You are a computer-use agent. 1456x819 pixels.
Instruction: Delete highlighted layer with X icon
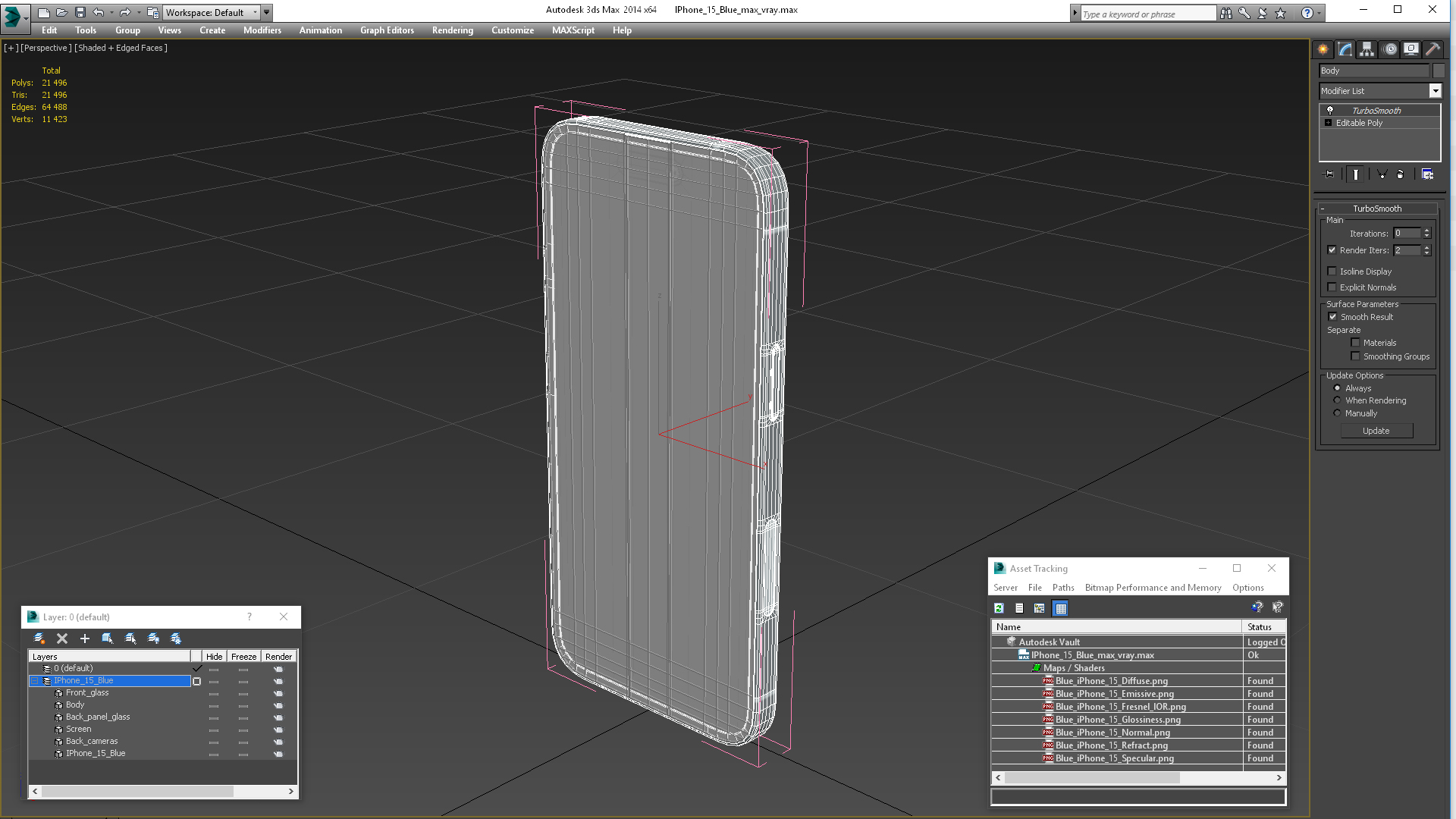[x=62, y=639]
